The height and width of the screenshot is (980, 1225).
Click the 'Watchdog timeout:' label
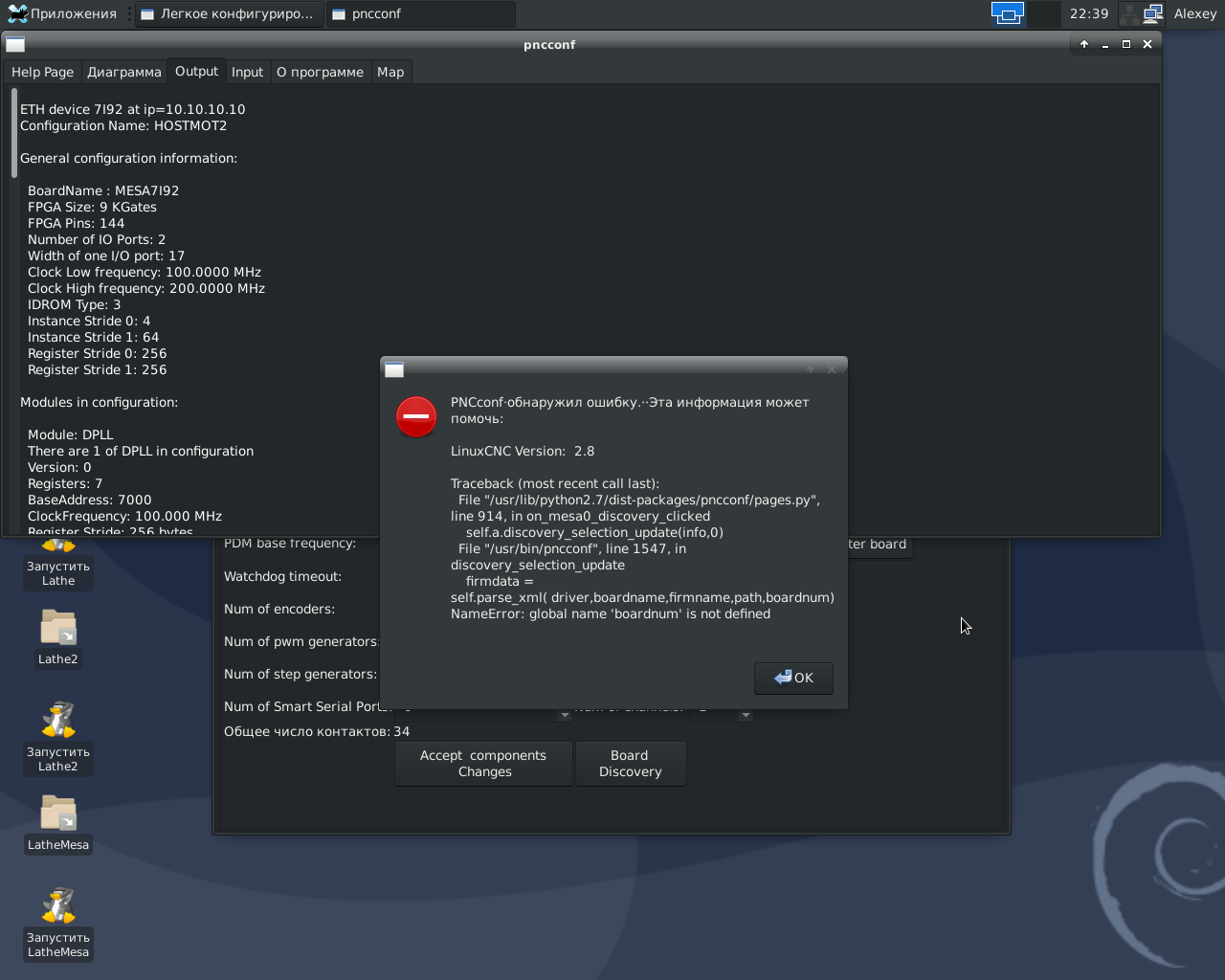(x=282, y=576)
